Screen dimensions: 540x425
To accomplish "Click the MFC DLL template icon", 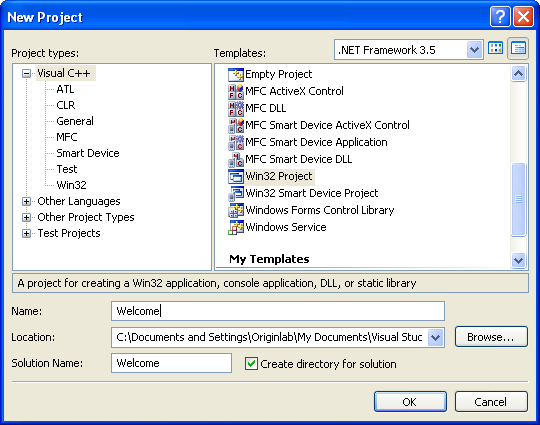I will pyautogui.click(x=236, y=108).
